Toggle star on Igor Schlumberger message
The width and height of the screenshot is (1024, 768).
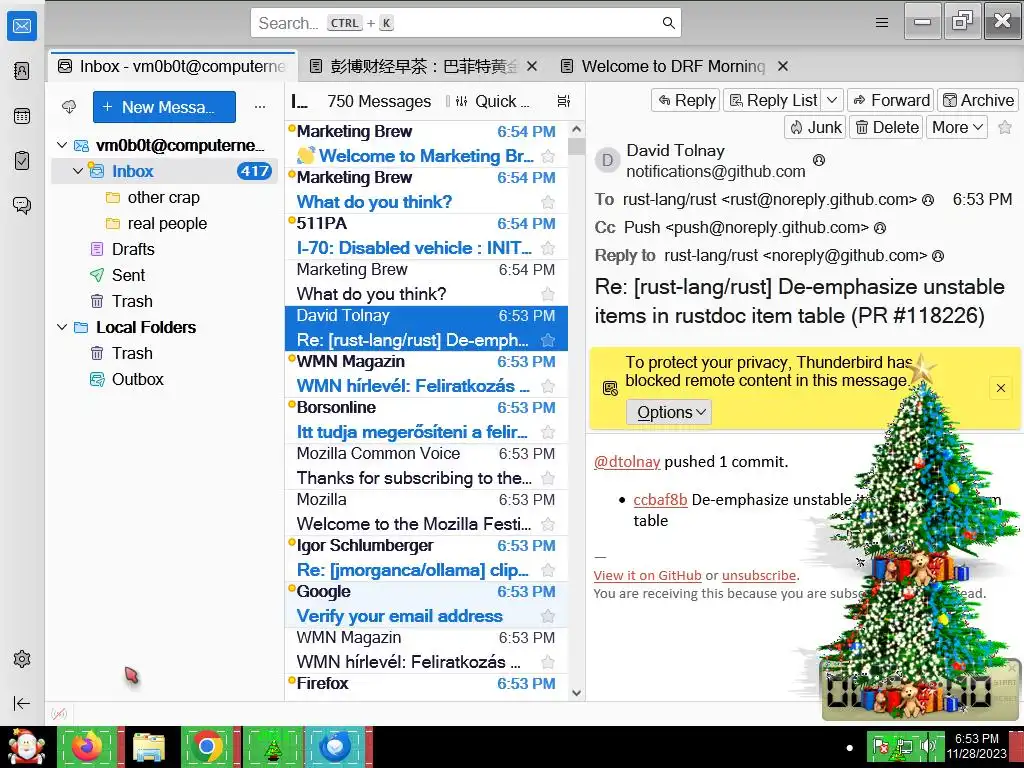[x=548, y=570]
